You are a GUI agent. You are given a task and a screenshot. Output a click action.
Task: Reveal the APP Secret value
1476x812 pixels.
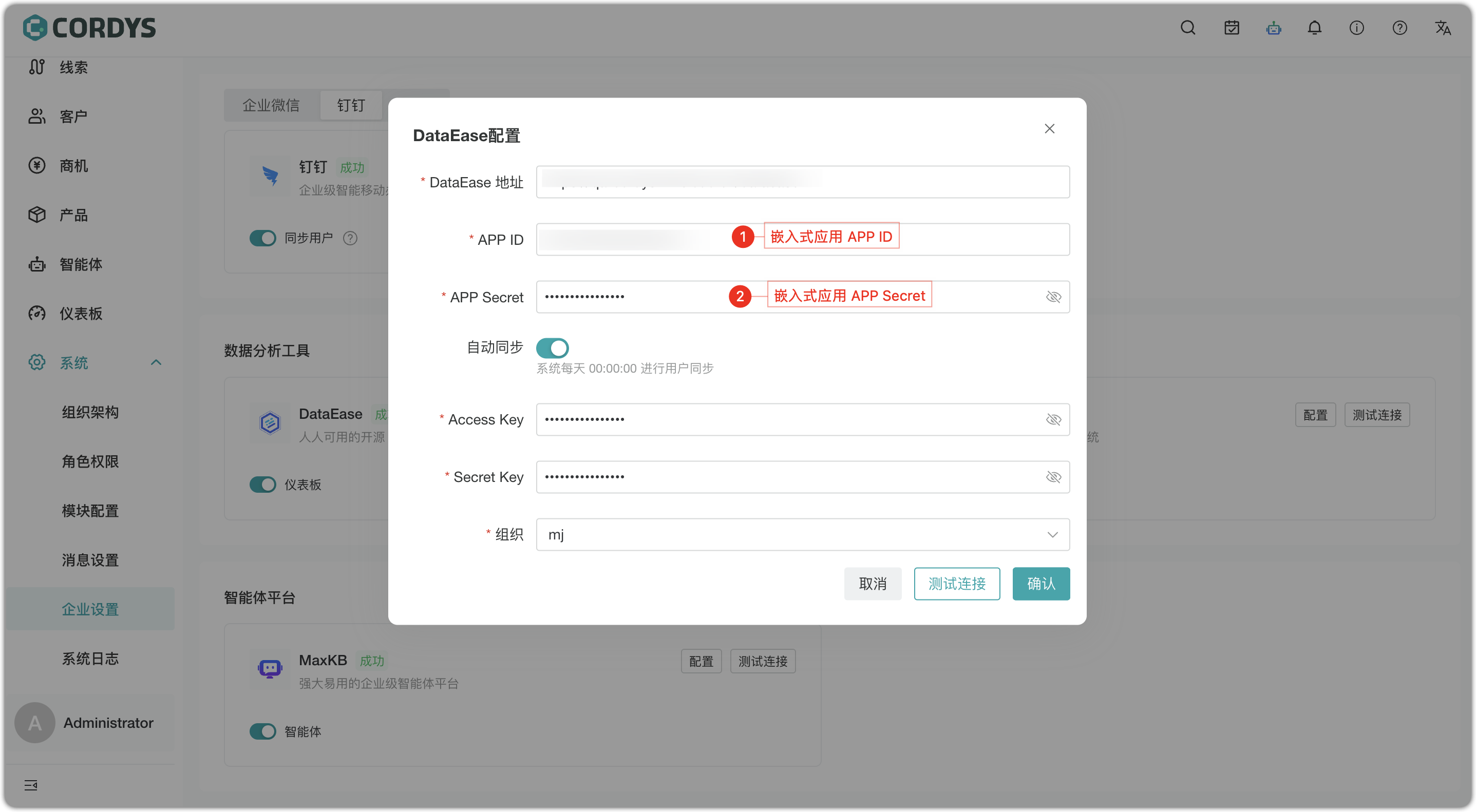[x=1053, y=297]
